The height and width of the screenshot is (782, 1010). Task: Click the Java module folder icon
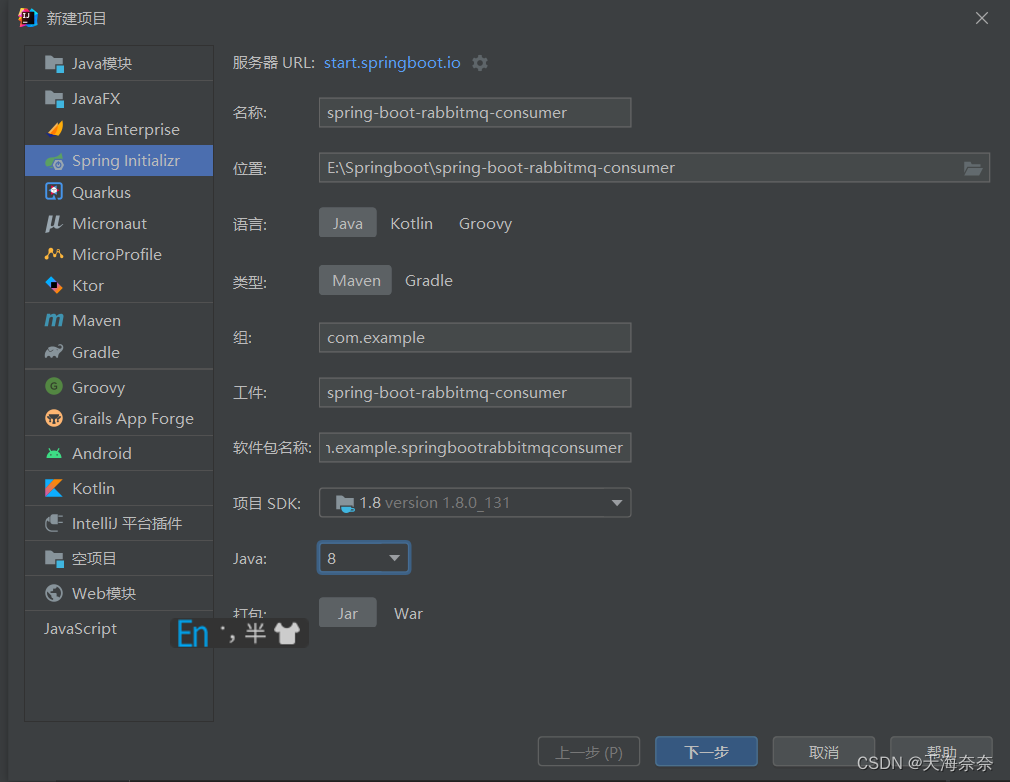point(54,64)
